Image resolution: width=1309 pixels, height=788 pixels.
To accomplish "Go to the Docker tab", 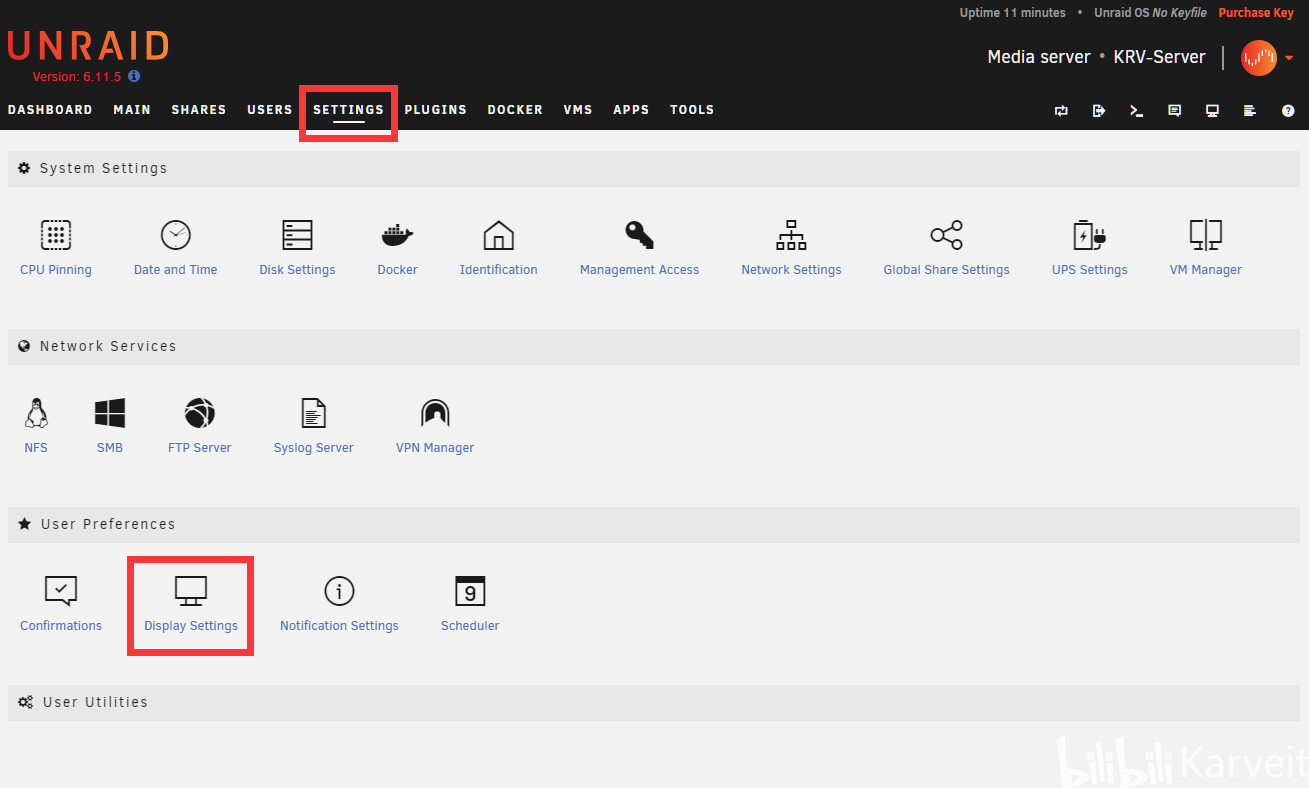I will click(515, 110).
